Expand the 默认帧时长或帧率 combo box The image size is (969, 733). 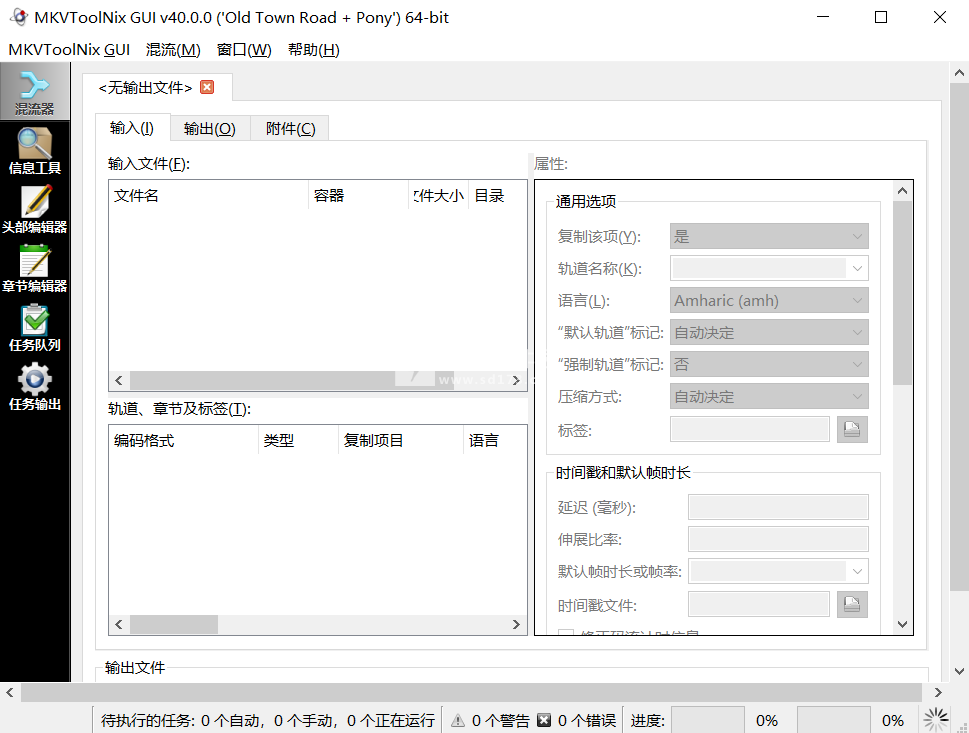click(857, 571)
